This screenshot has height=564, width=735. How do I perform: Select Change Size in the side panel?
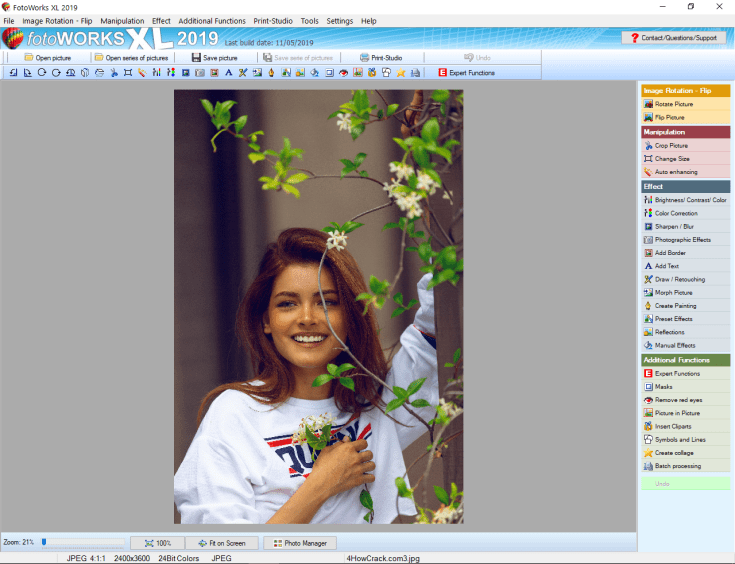pyautogui.click(x=685, y=158)
